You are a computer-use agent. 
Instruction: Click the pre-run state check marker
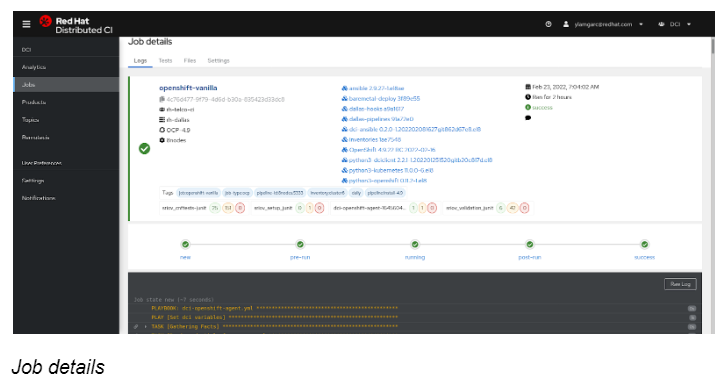(x=300, y=244)
